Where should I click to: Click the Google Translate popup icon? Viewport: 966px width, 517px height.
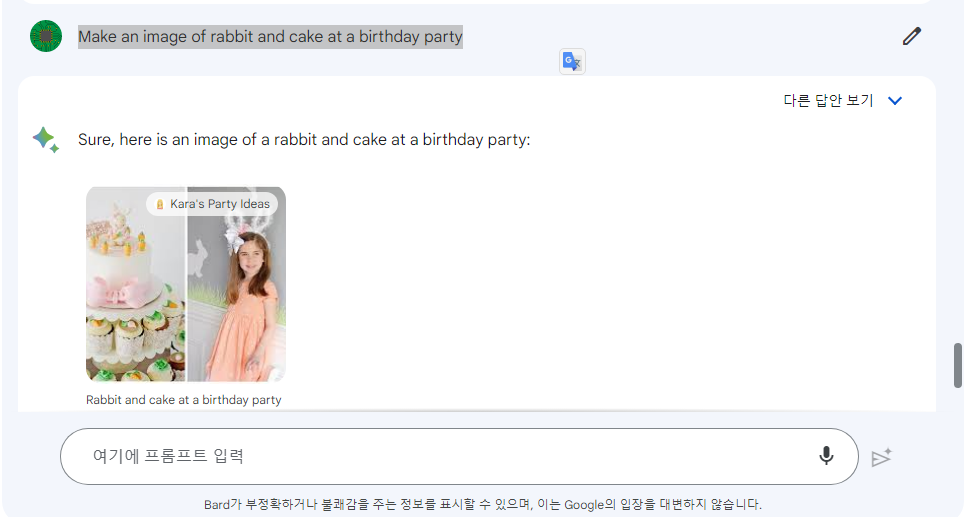[572, 62]
